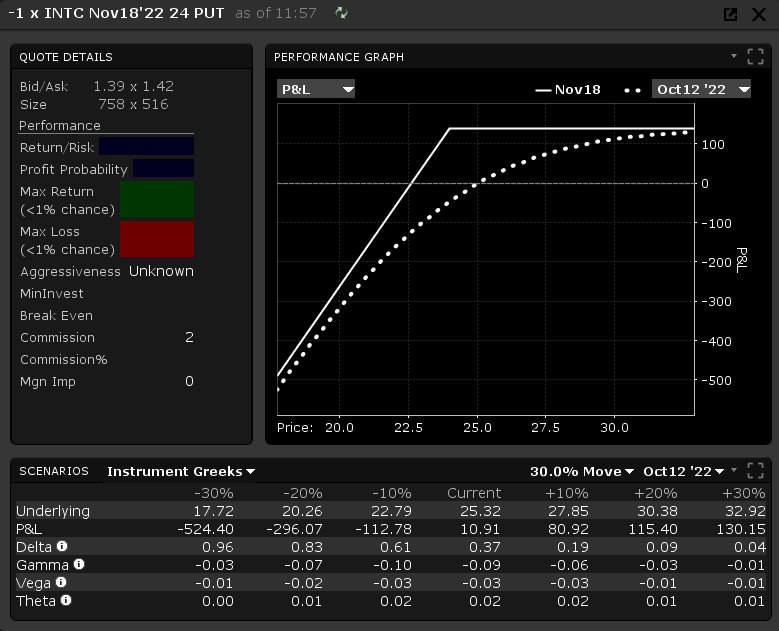Open the Instrument Greeks scenario dropdown
The image size is (779, 631).
pos(181,471)
